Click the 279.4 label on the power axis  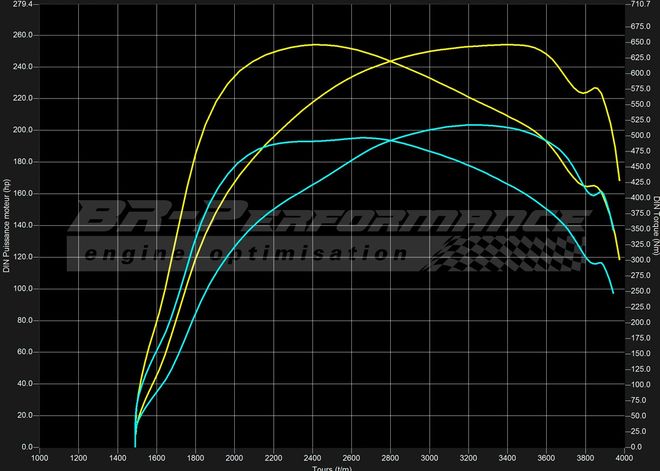(x=19, y=5)
